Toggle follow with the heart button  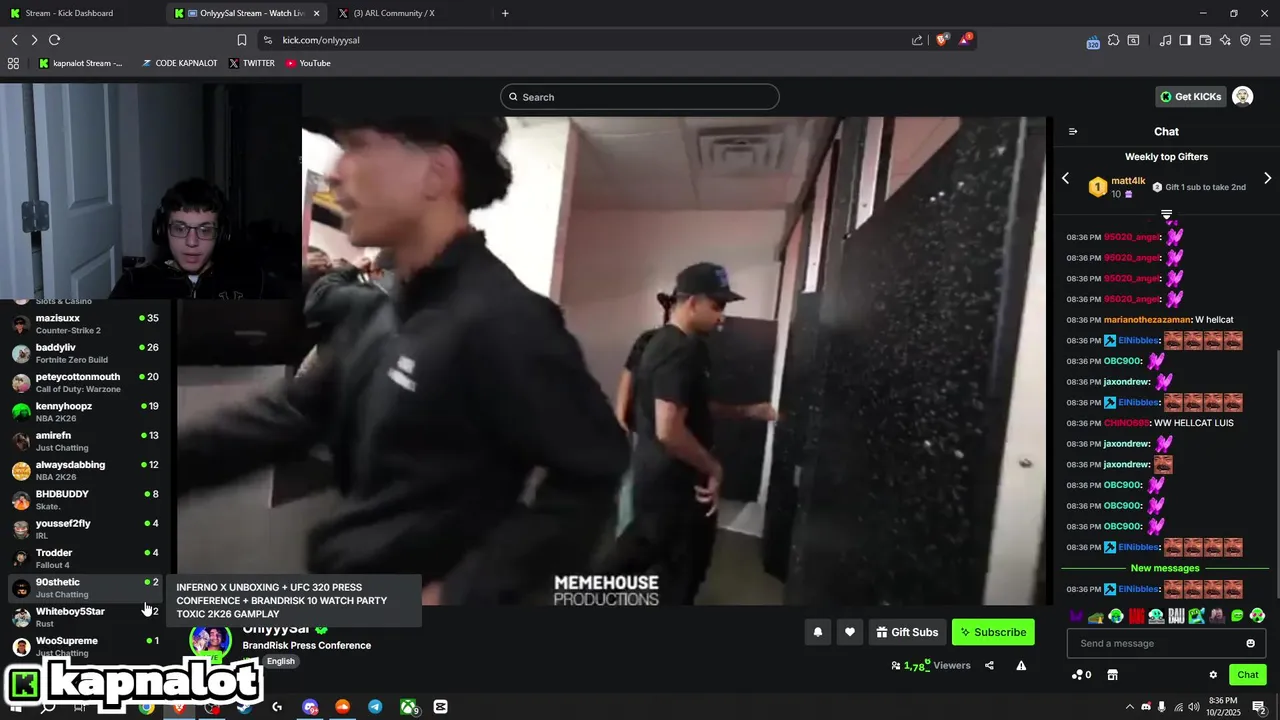click(x=850, y=632)
